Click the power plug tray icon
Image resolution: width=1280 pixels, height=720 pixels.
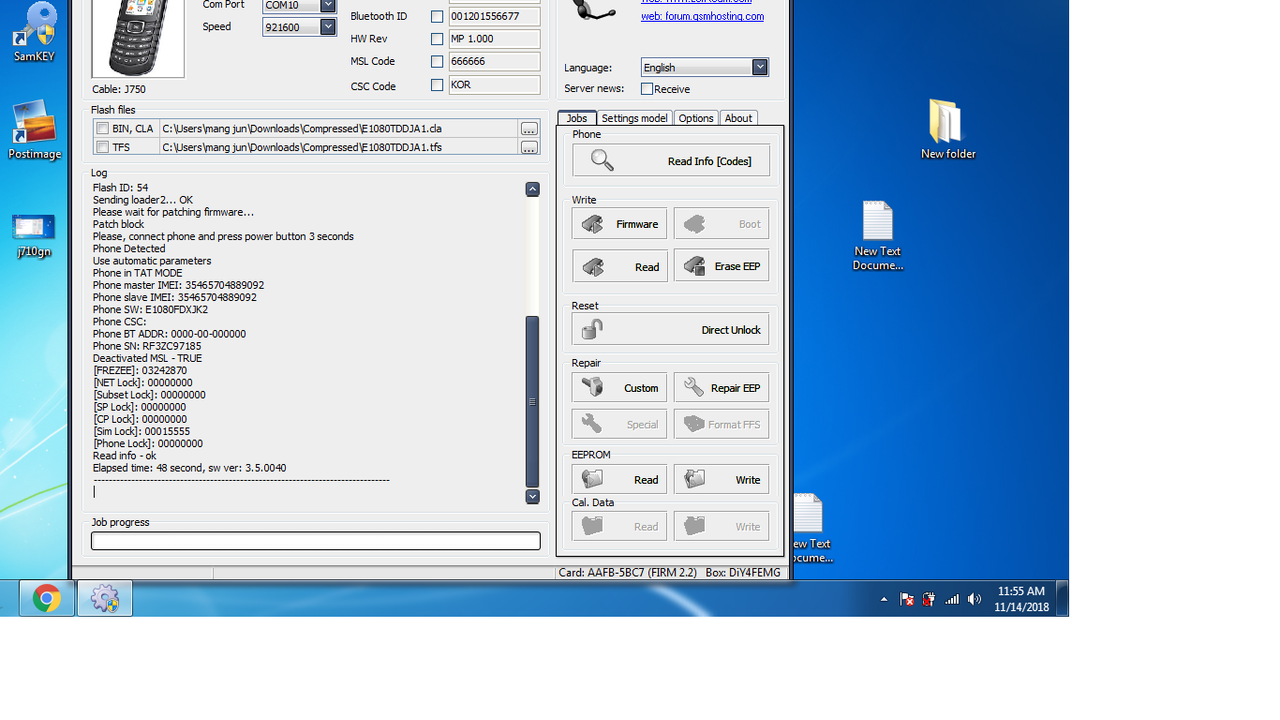[x=929, y=599]
